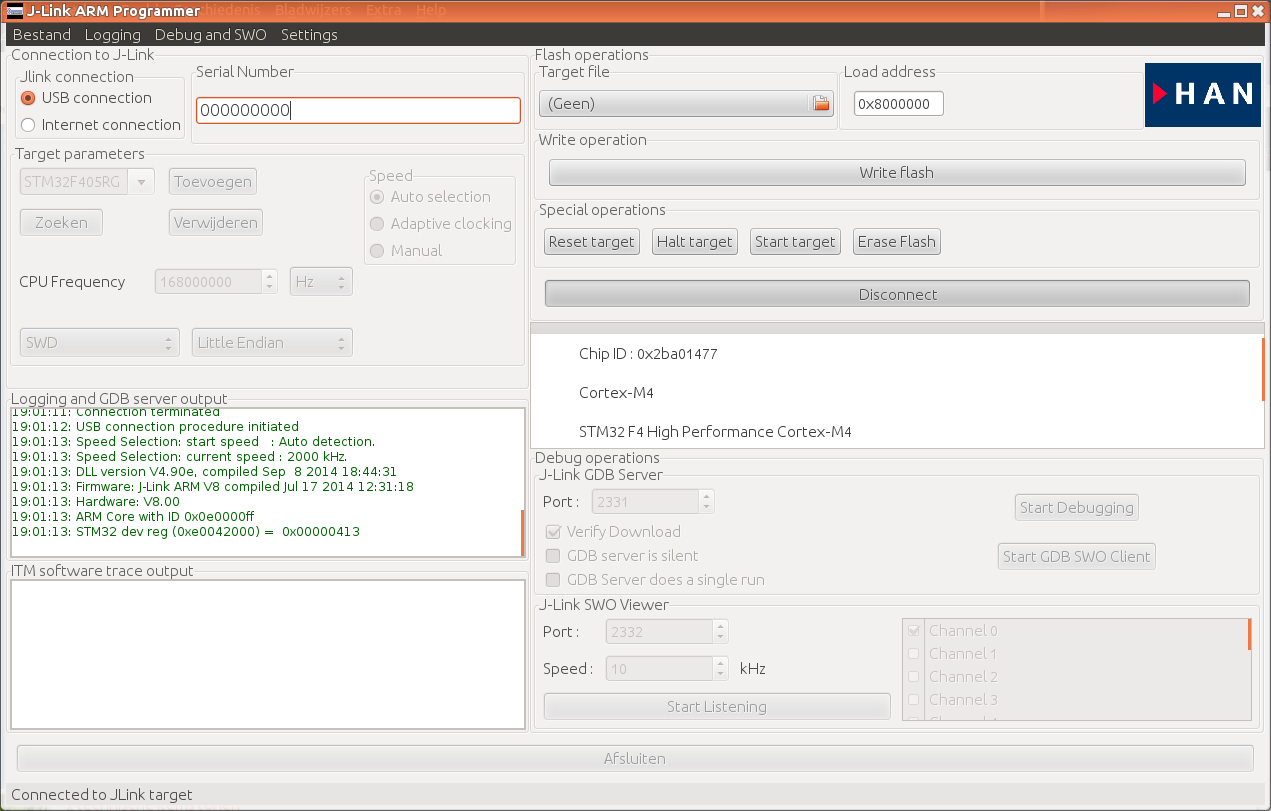The height and width of the screenshot is (811, 1271).
Task: Toggle Channel 3 checkbox
Action: (913, 700)
